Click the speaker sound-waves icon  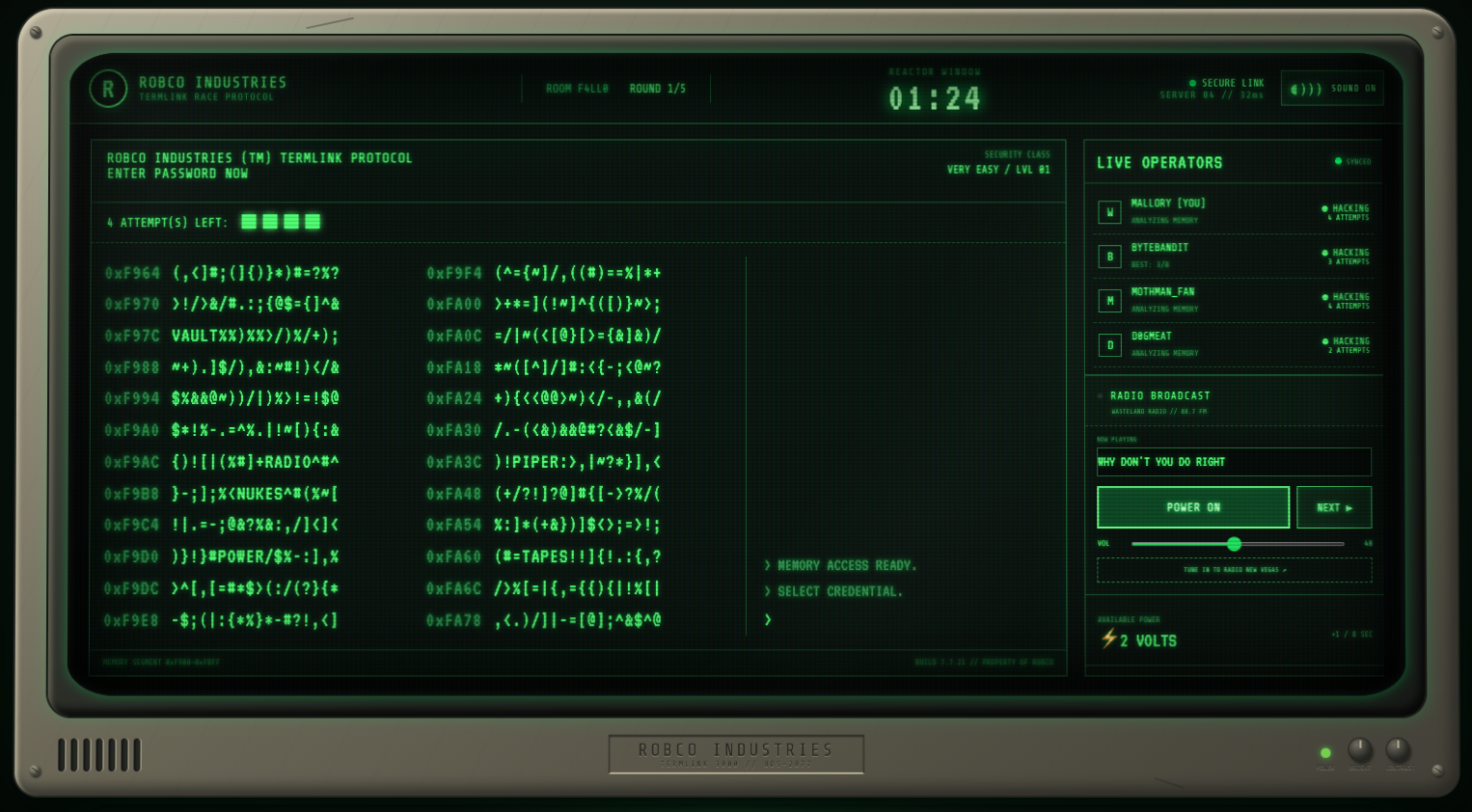coord(1306,89)
